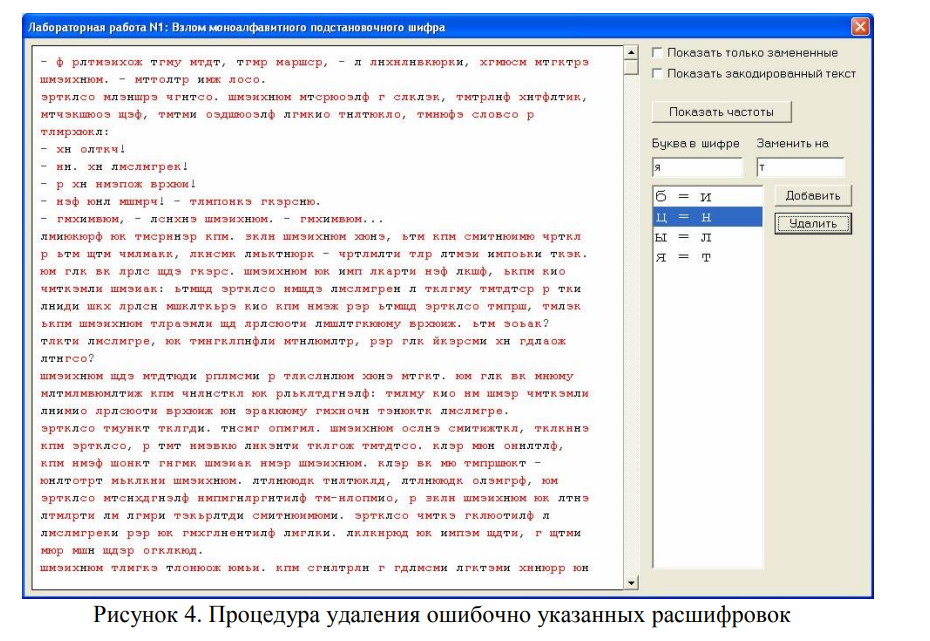This screenshot has width=930, height=641.
Task: Click the text scrollbar up arrow
Action: pos(631,52)
